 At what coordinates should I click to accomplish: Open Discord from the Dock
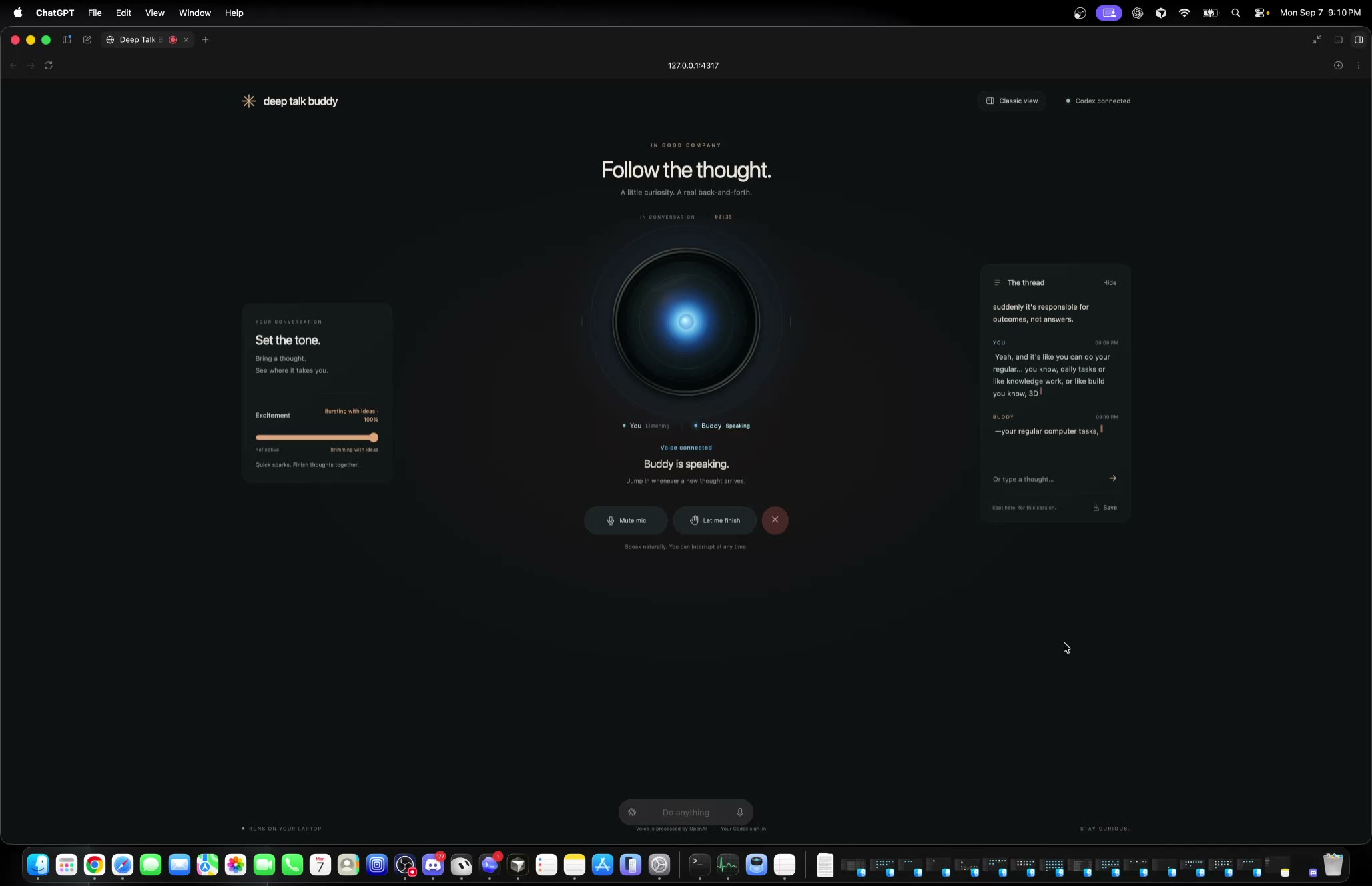(433, 865)
